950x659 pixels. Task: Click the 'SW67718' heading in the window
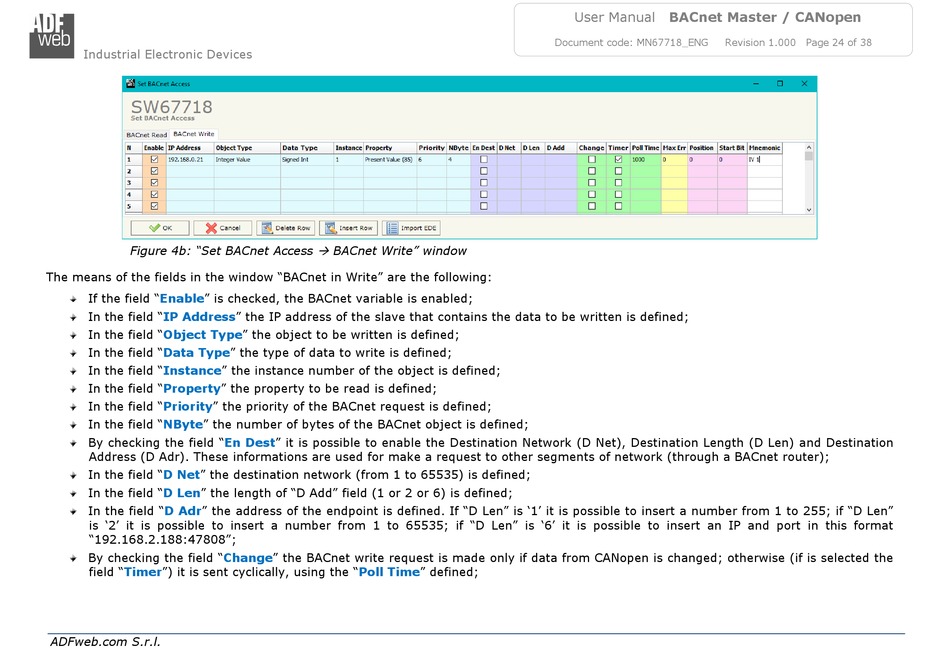tap(171, 107)
